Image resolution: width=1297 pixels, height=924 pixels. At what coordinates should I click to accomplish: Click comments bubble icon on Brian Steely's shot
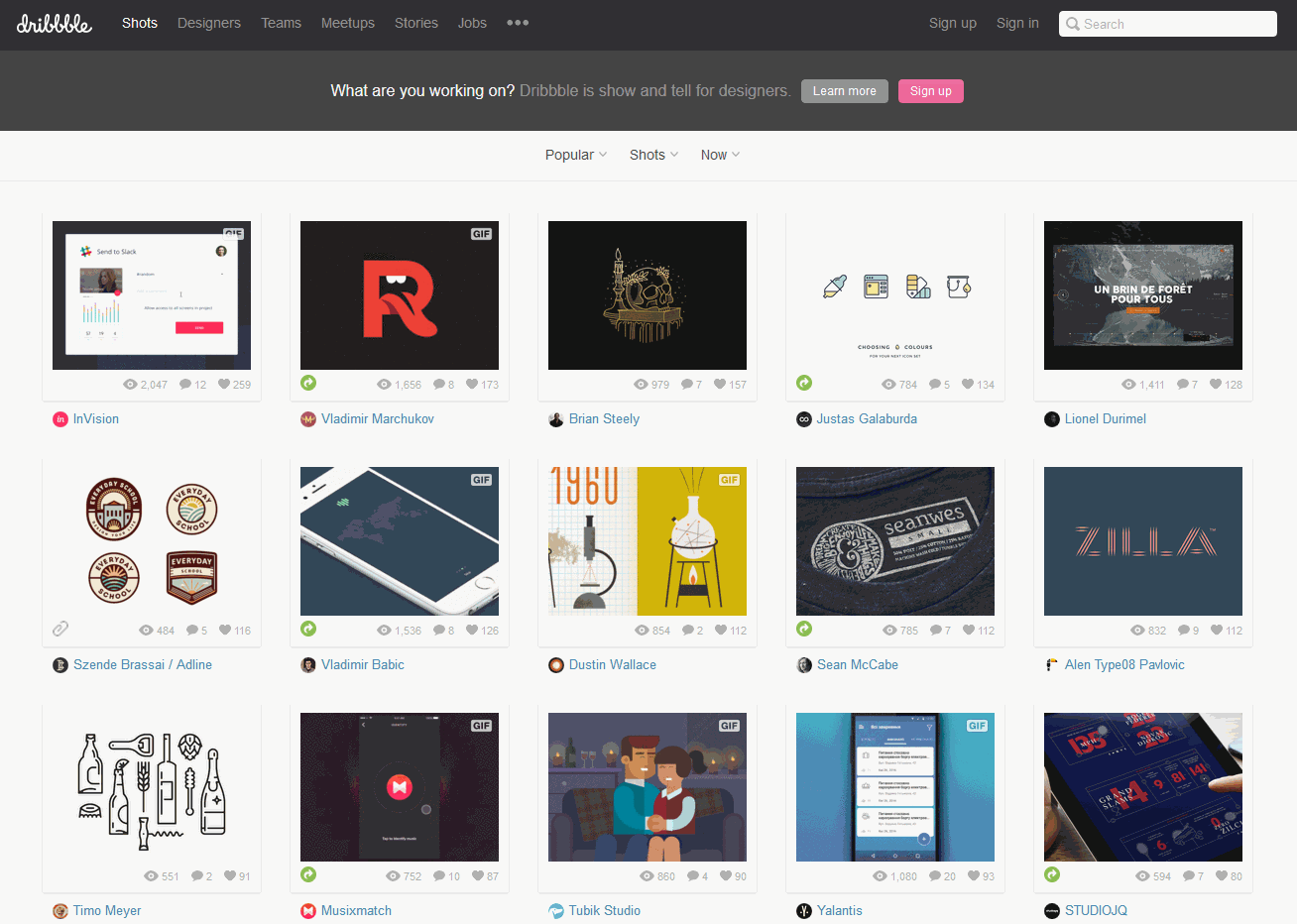[686, 385]
